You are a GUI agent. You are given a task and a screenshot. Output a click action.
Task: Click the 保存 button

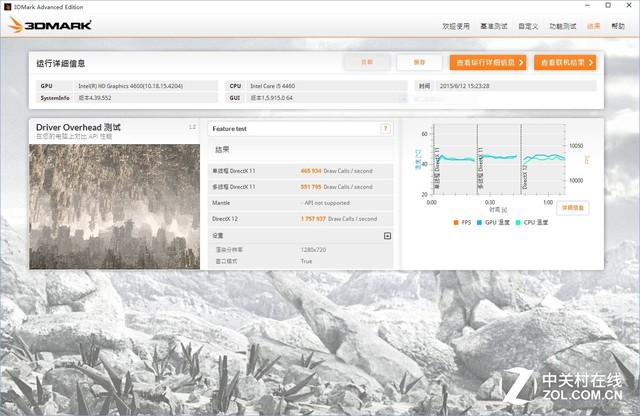[418, 62]
